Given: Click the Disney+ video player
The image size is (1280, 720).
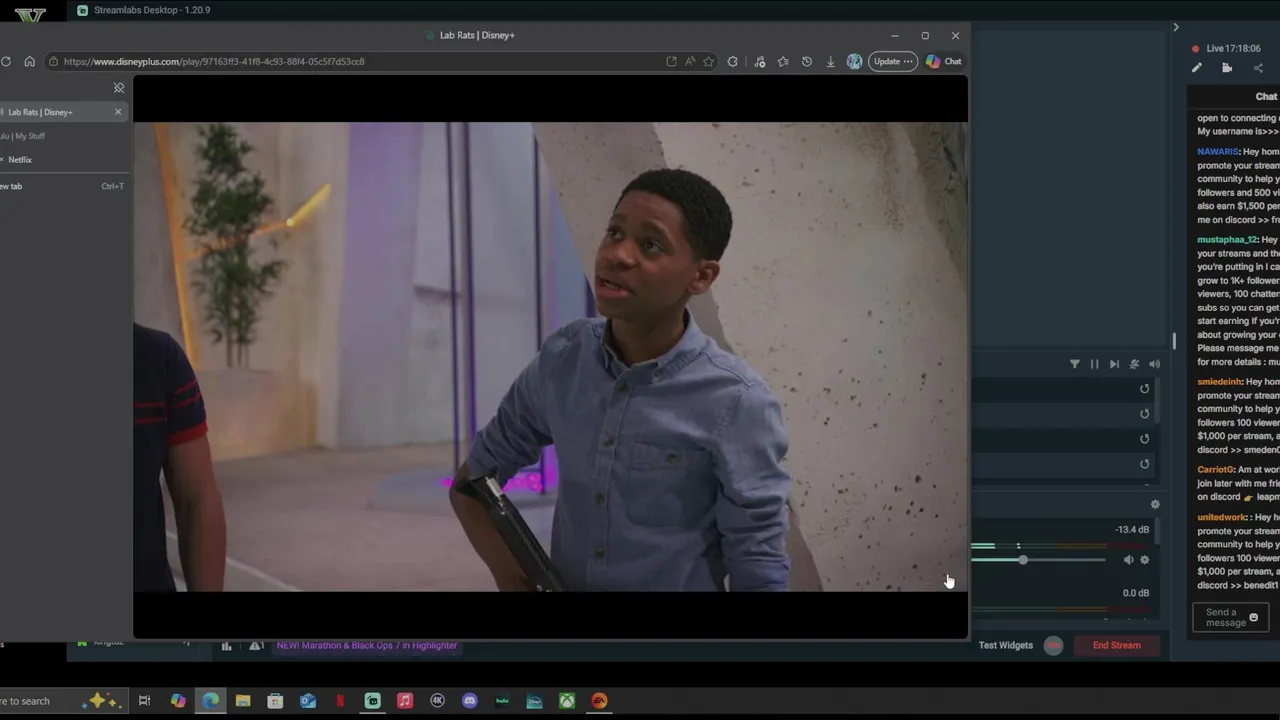Looking at the screenshot, I should (550, 357).
